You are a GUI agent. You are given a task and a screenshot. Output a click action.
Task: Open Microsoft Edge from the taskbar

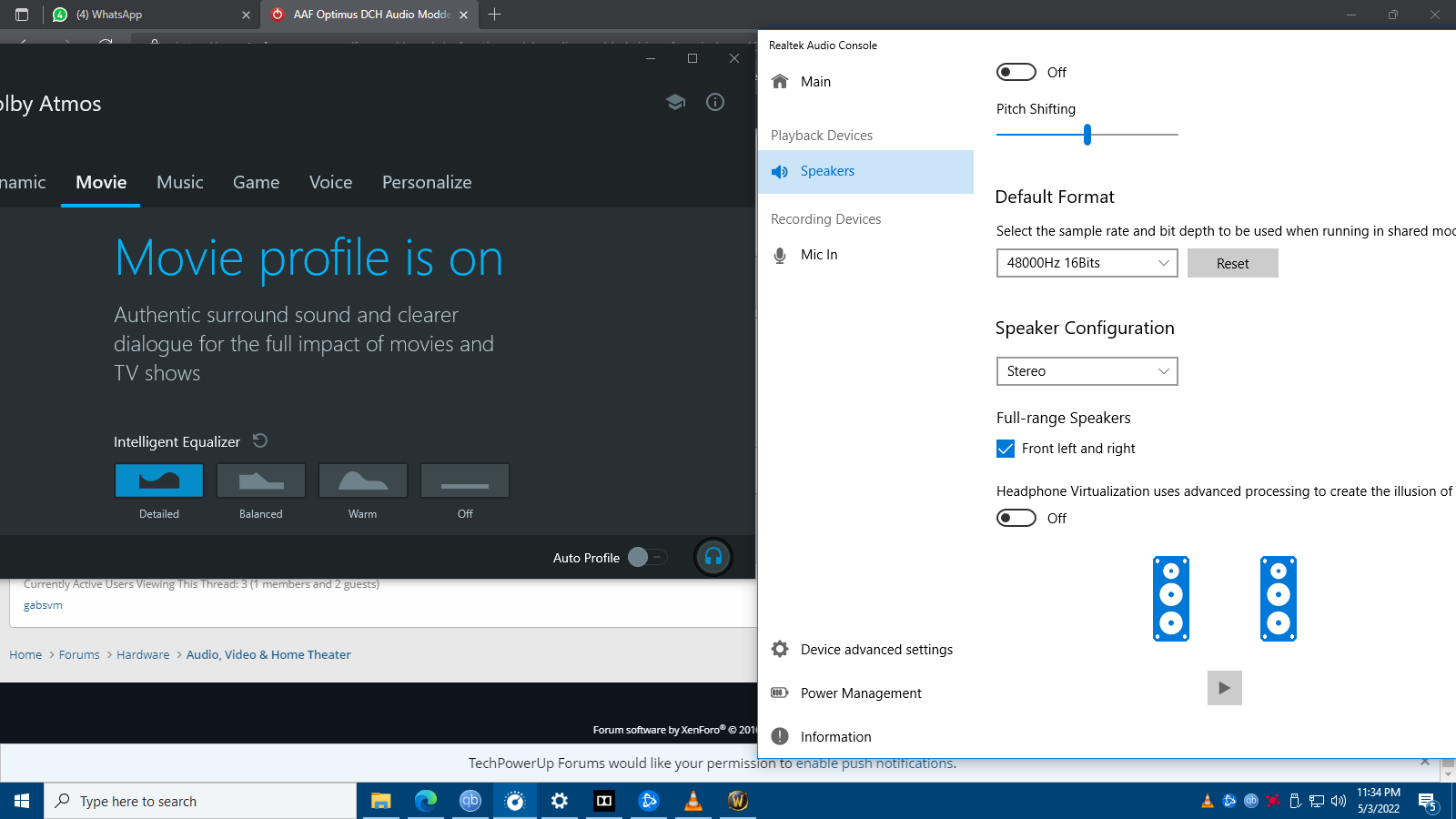(426, 801)
